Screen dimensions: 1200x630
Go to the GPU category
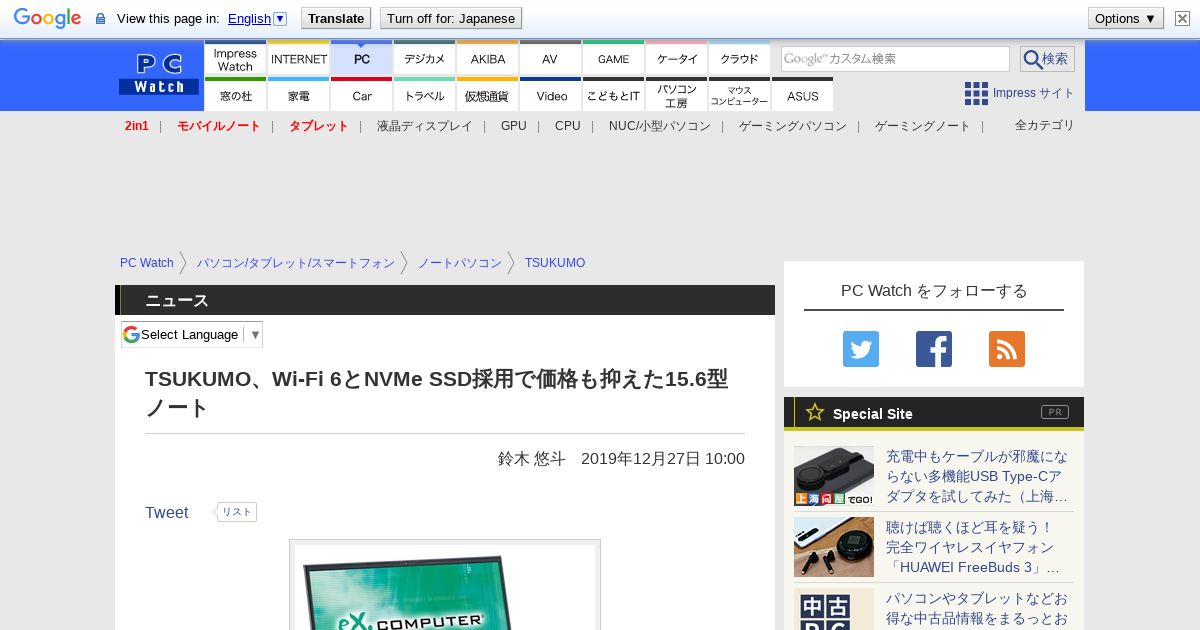514,126
